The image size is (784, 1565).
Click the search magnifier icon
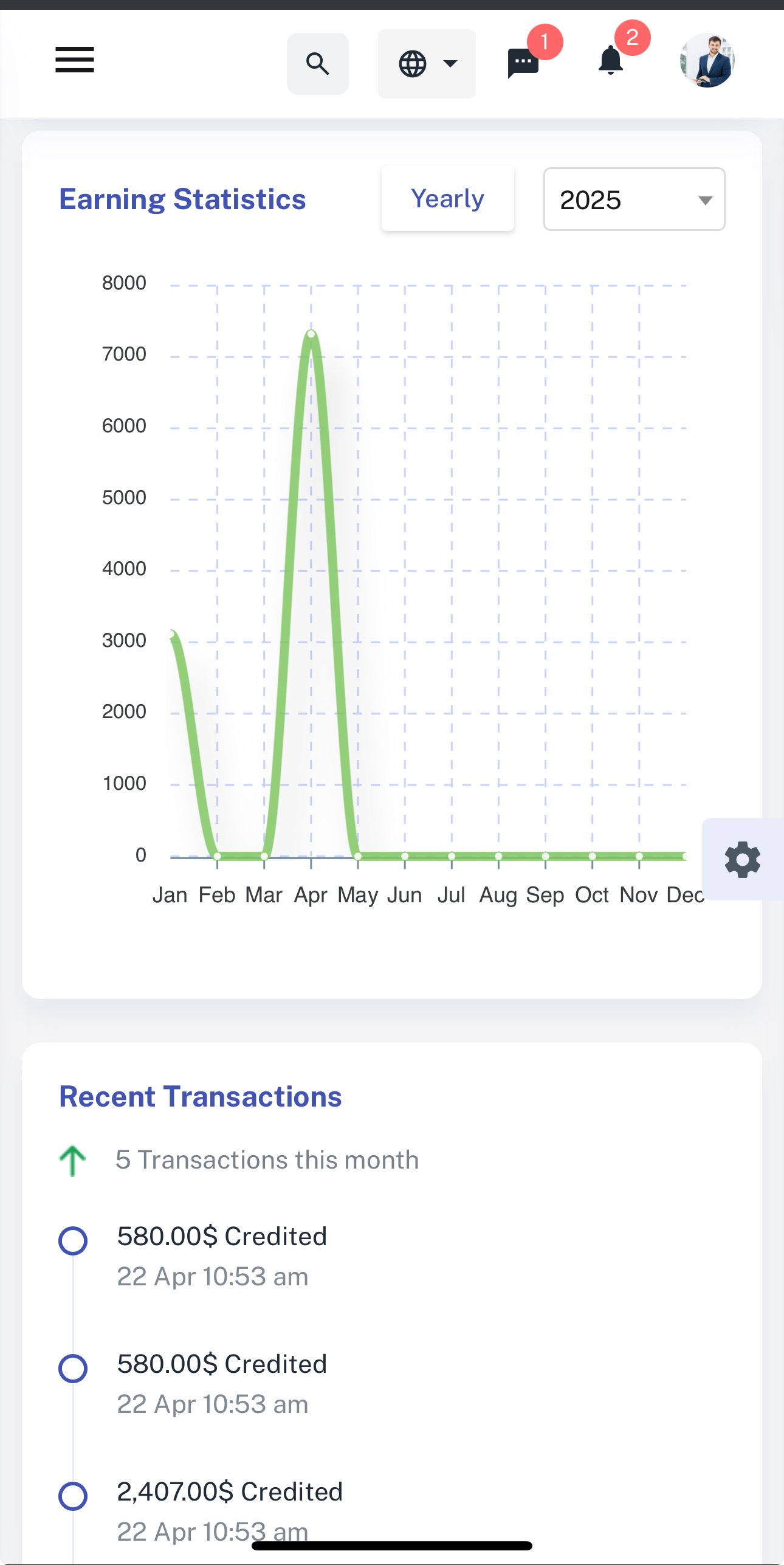[x=317, y=64]
